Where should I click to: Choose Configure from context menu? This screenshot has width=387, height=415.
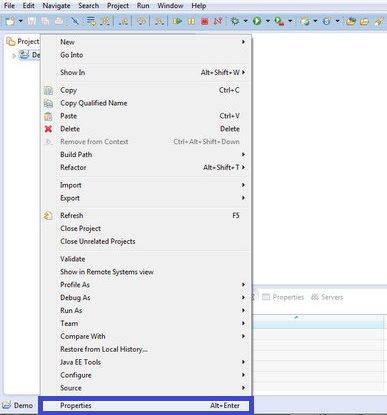pos(146,375)
